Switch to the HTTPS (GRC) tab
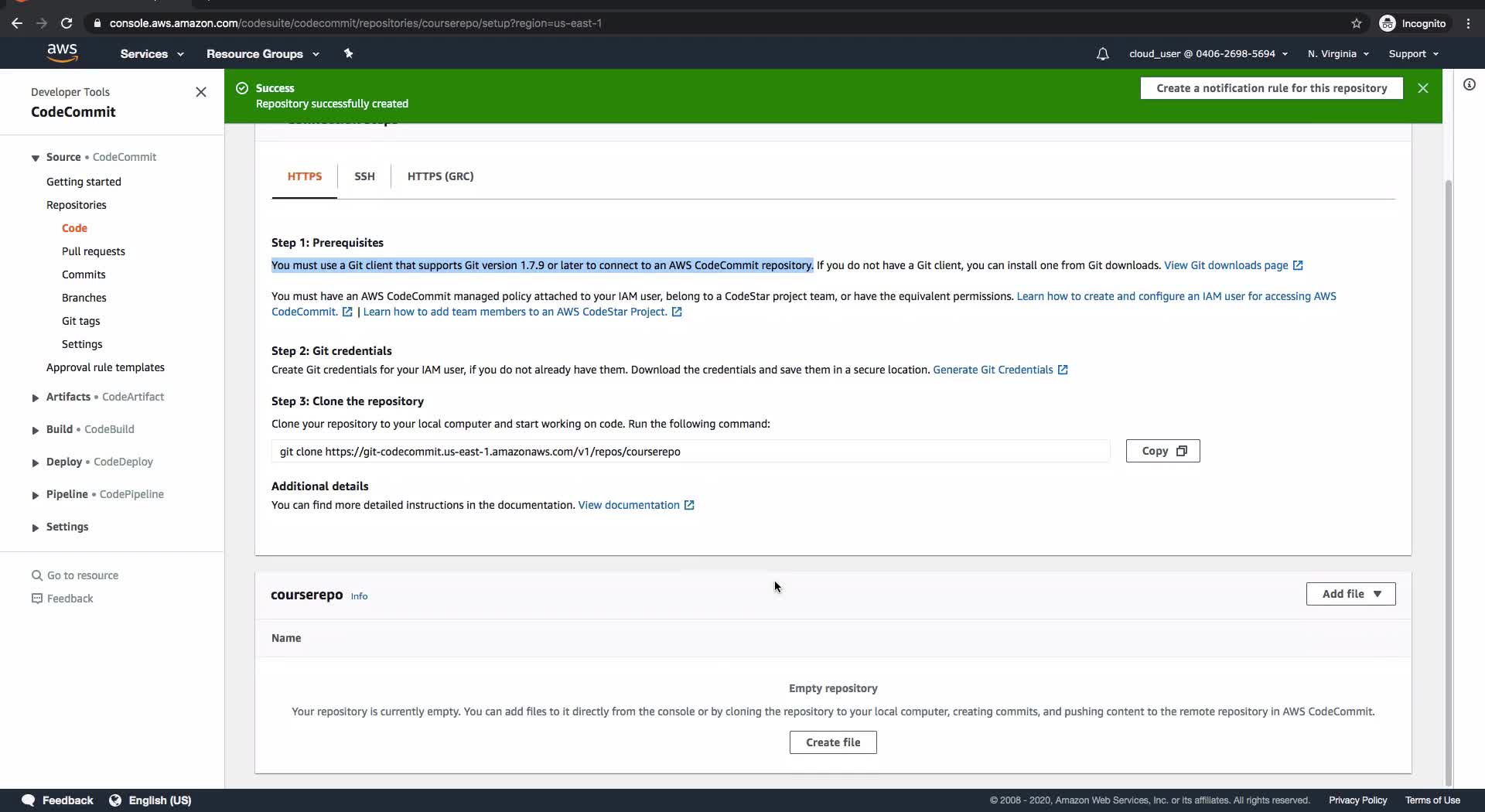This screenshot has width=1485, height=812. pyautogui.click(x=440, y=176)
